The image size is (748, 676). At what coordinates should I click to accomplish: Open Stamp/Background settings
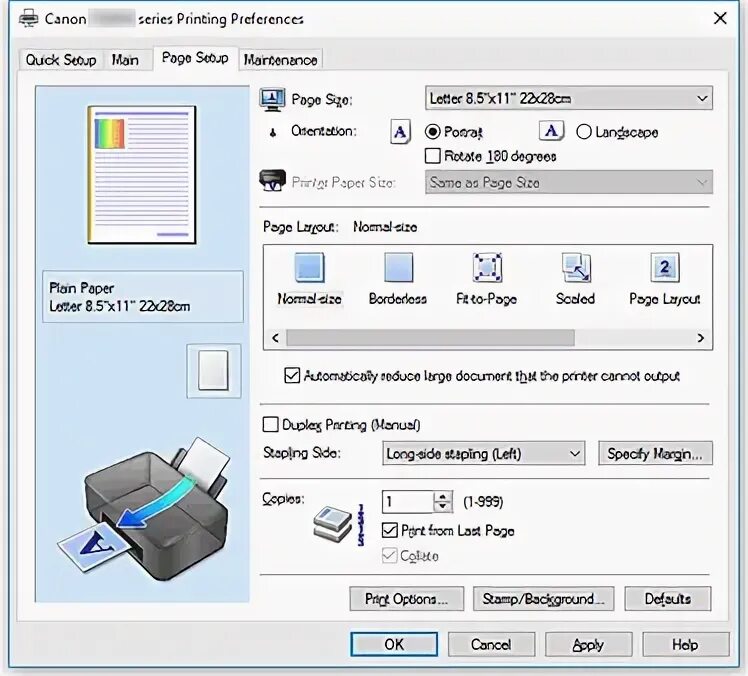click(x=543, y=599)
